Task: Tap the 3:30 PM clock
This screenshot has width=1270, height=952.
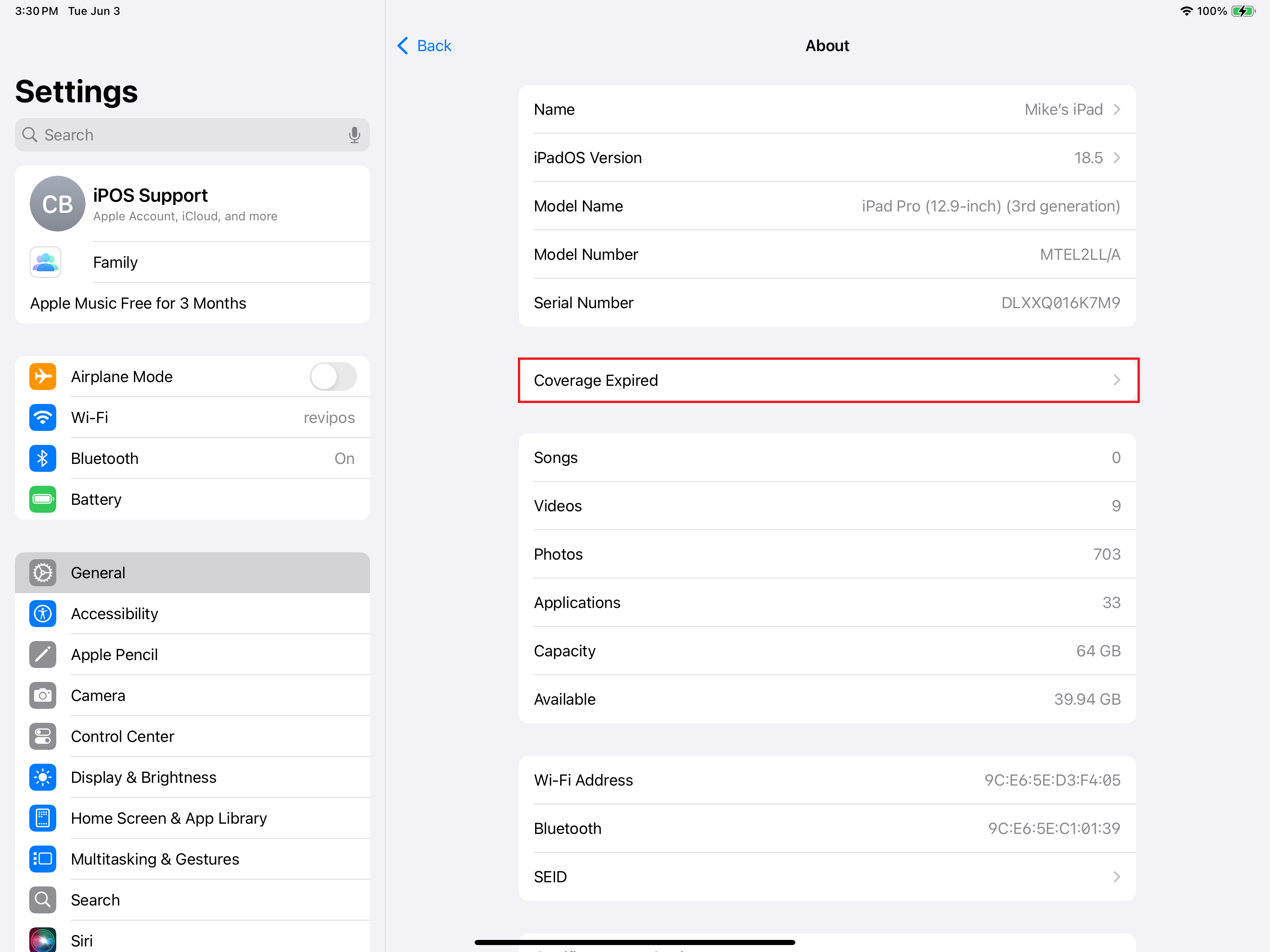Action: [37, 11]
